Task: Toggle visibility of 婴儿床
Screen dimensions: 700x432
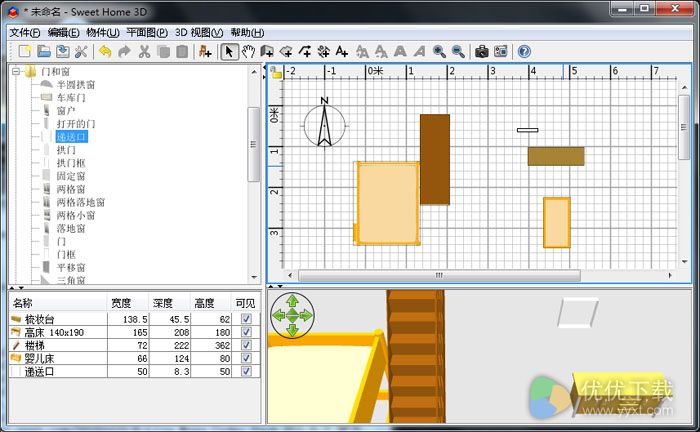Action: (246, 358)
